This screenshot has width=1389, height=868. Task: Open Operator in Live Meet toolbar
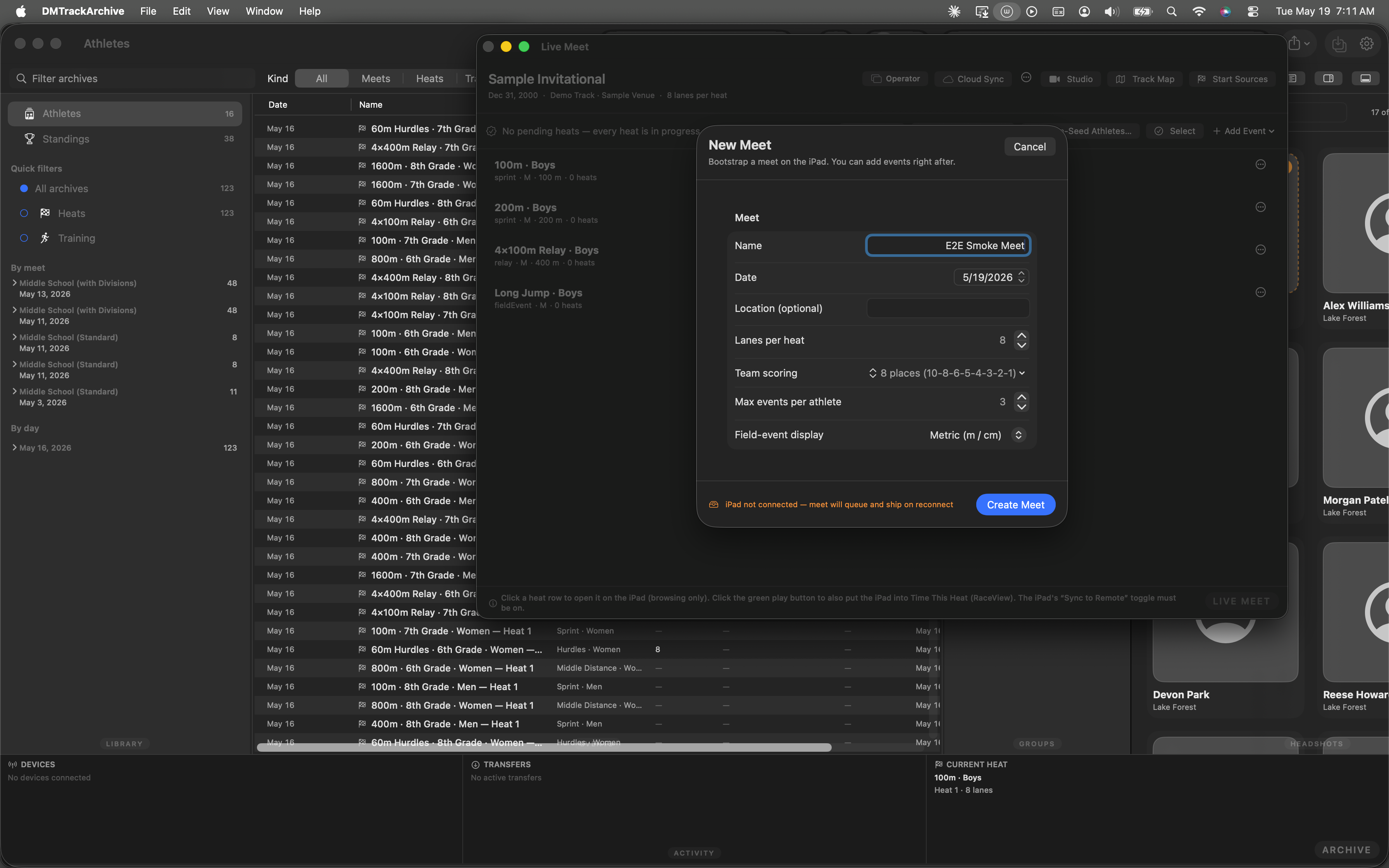point(895,79)
